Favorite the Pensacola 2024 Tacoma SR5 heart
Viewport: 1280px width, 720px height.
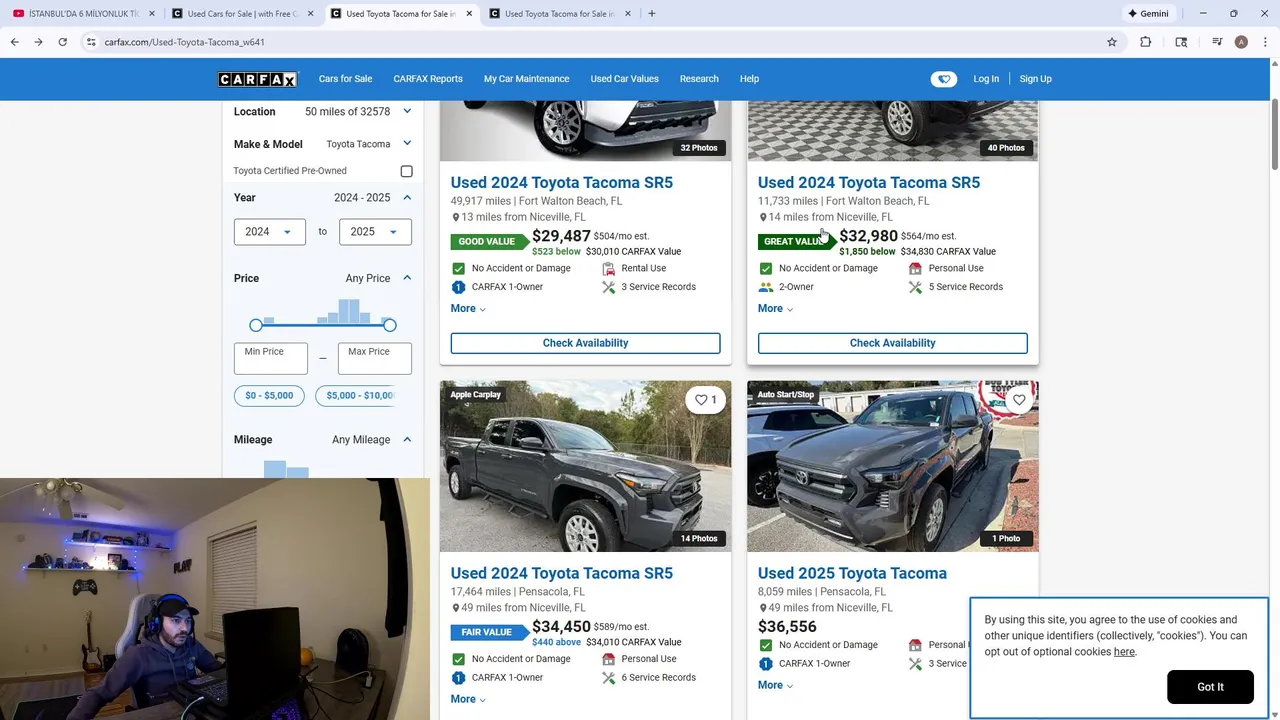[x=706, y=400]
